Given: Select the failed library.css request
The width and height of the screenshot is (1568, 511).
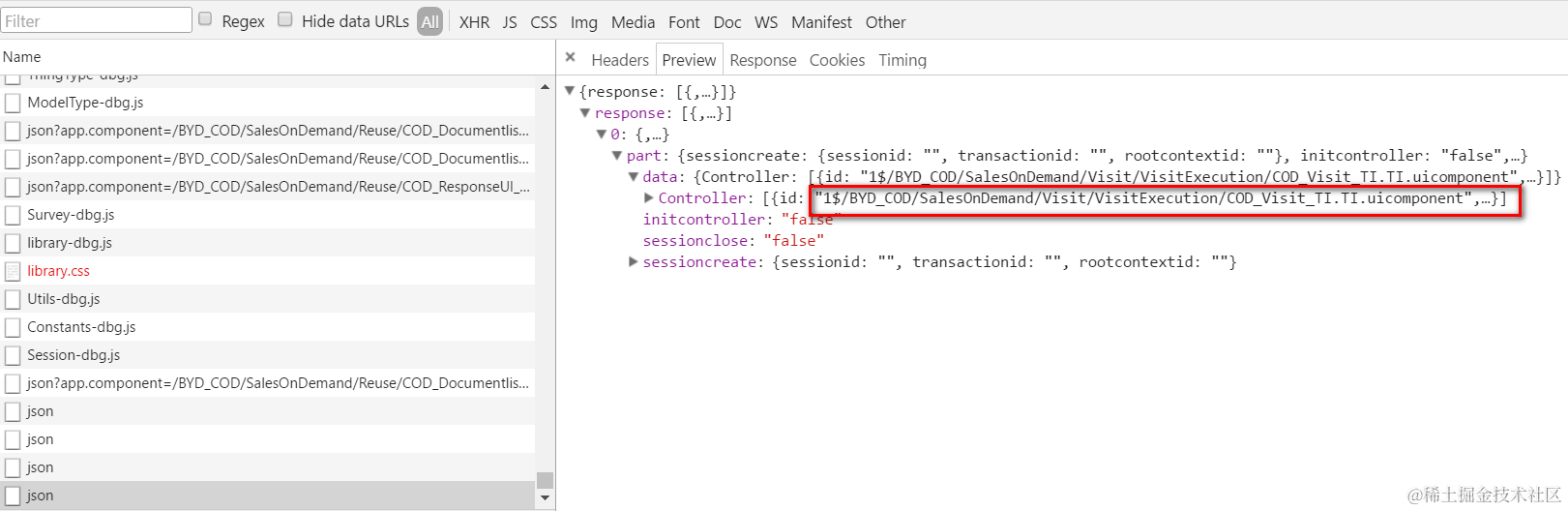Looking at the screenshot, I should click(x=267, y=271).
